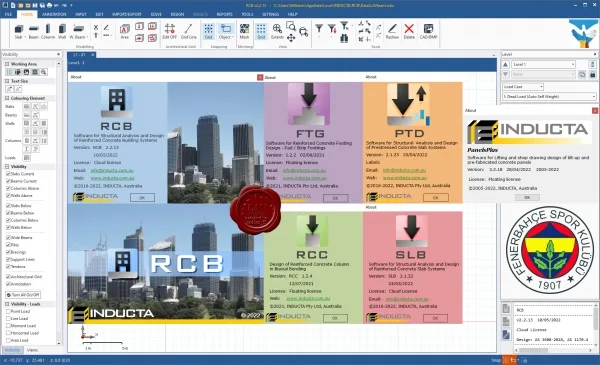Enable Point Load visibility checkbox
This screenshot has height=365, width=600.
coord(8,311)
